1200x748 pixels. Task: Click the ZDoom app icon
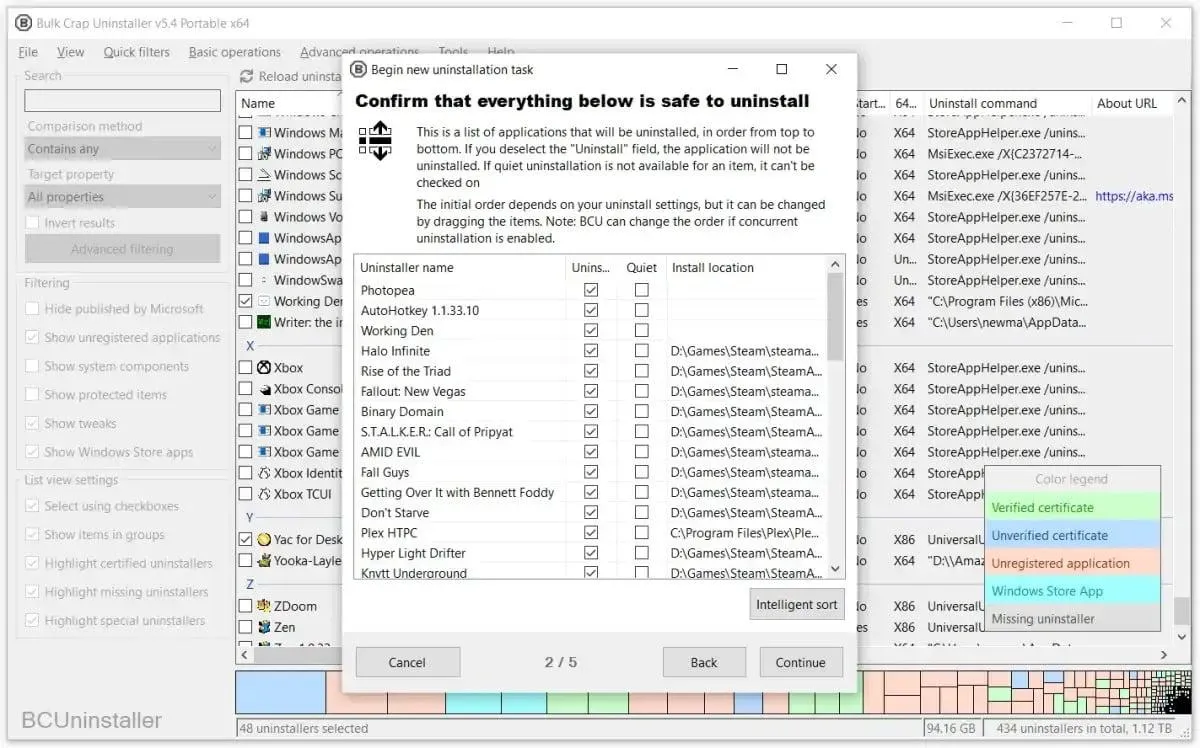(x=264, y=606)
